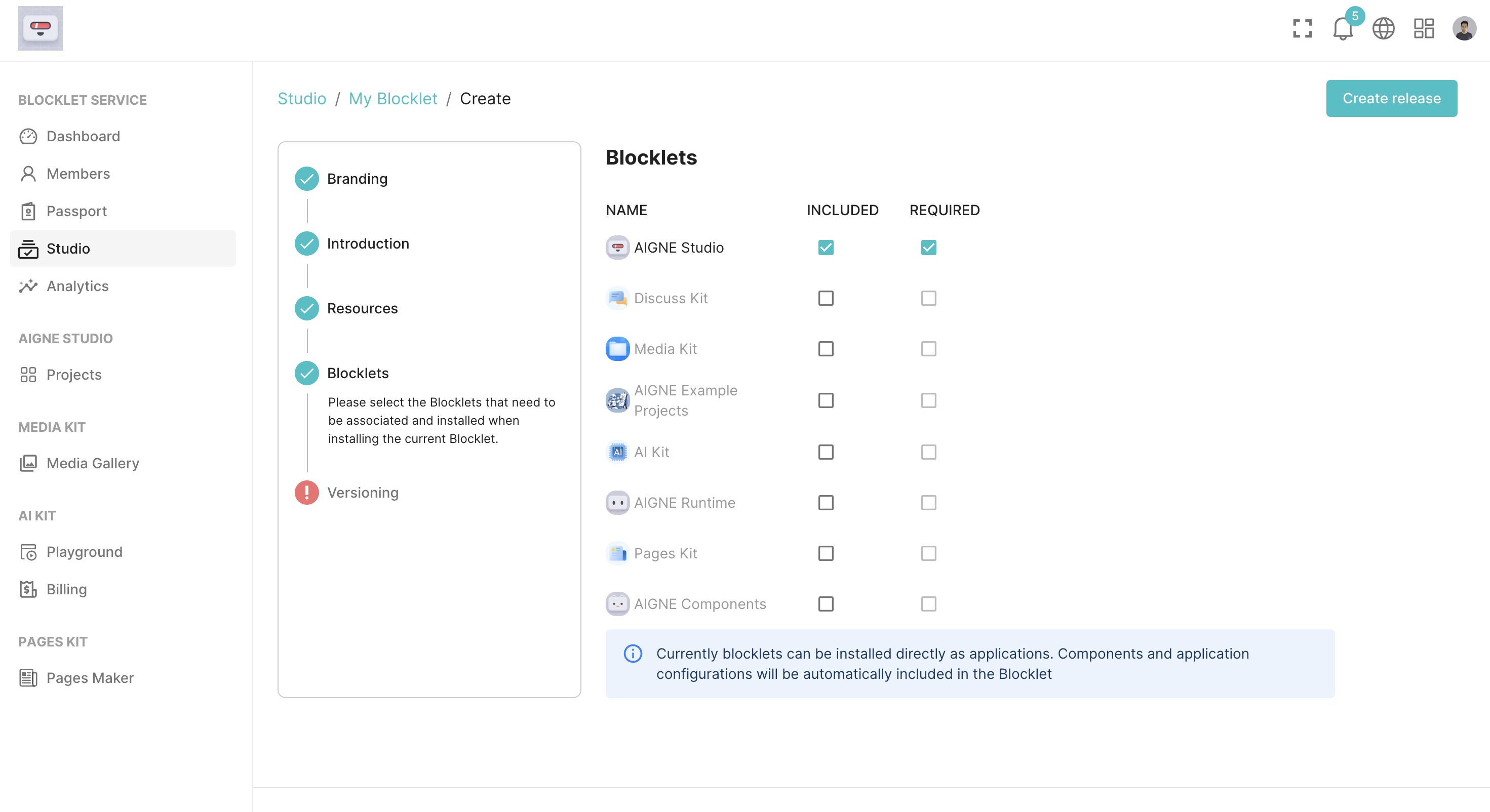The image size is (1490, 812).
Task: Open Playground under AI Kit
Action: [85, 552]
